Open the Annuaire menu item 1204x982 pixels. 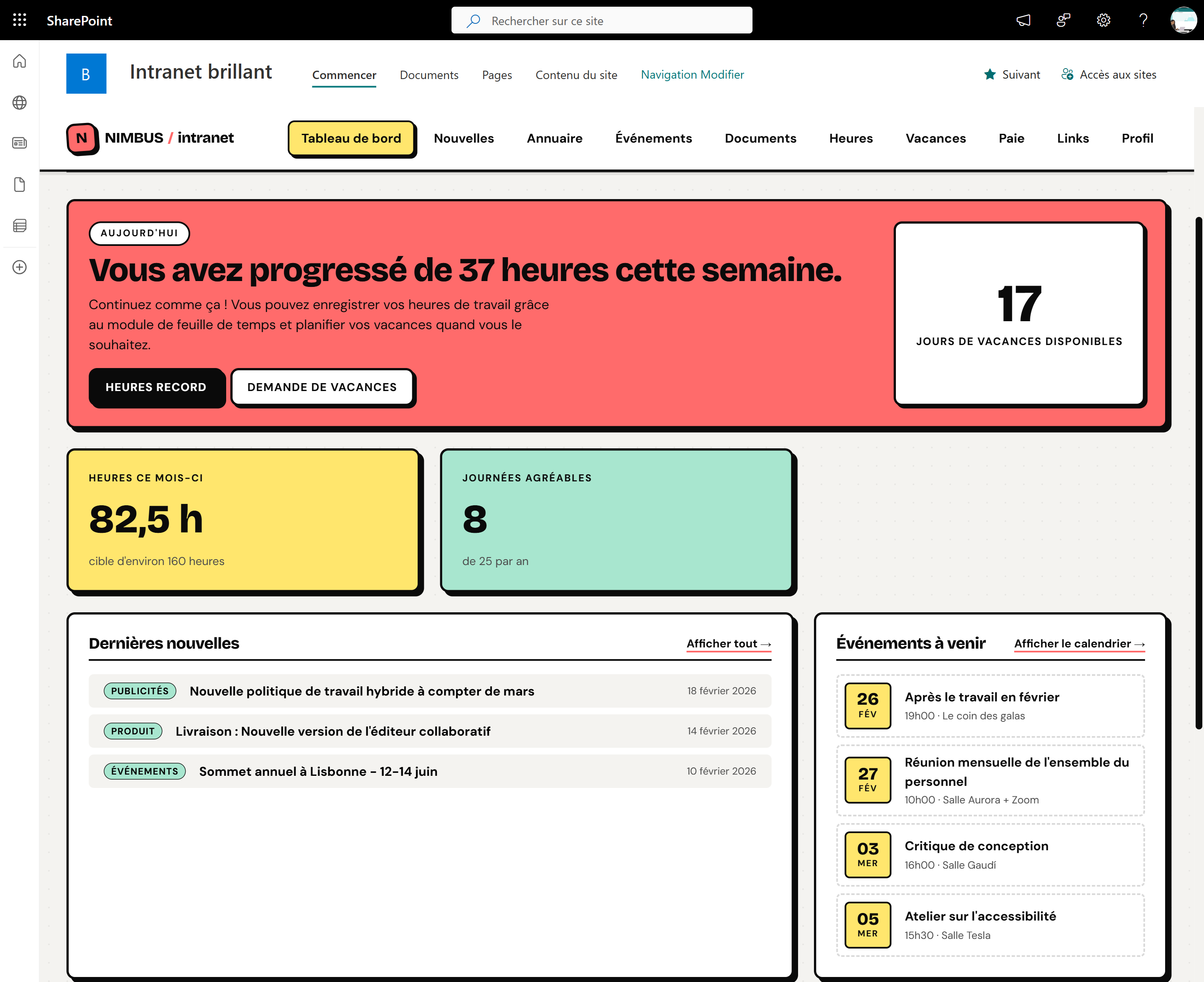(554, 138)
